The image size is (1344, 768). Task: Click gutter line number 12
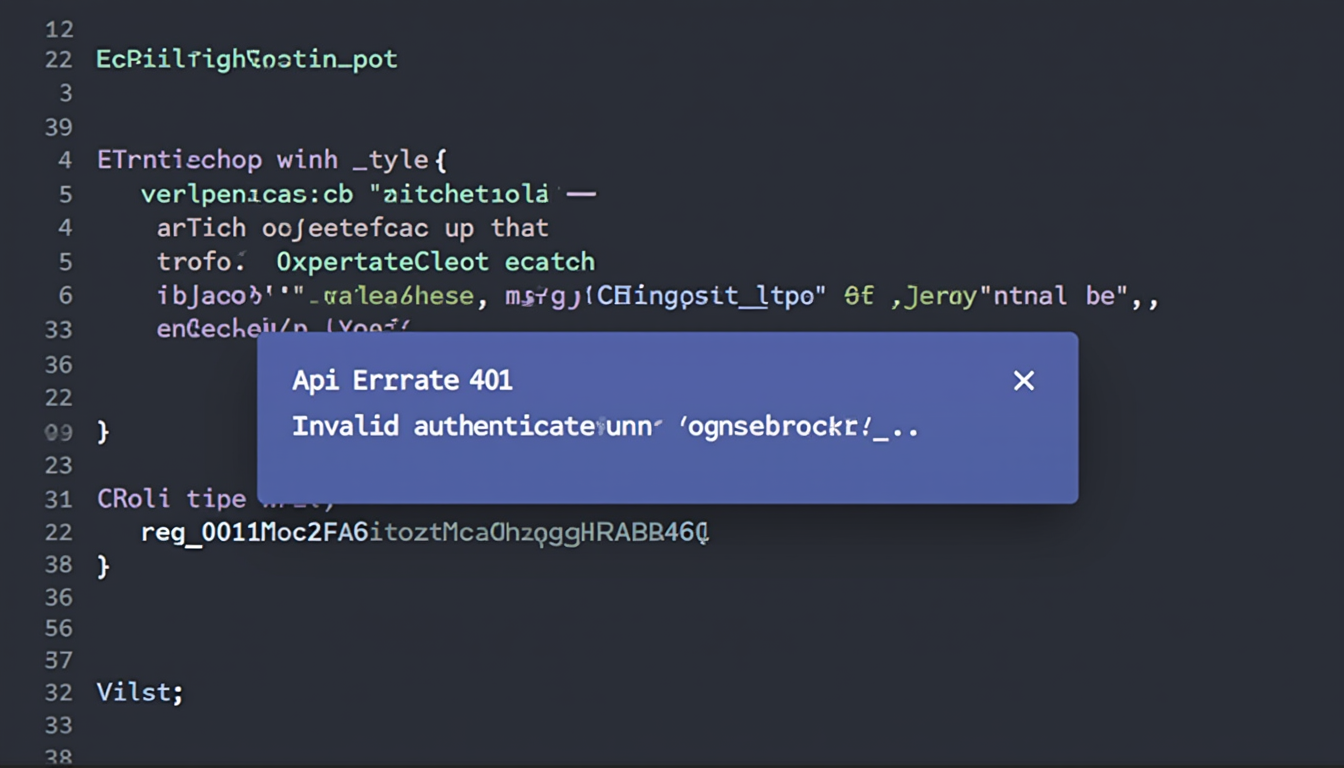(x=59, y=29)
